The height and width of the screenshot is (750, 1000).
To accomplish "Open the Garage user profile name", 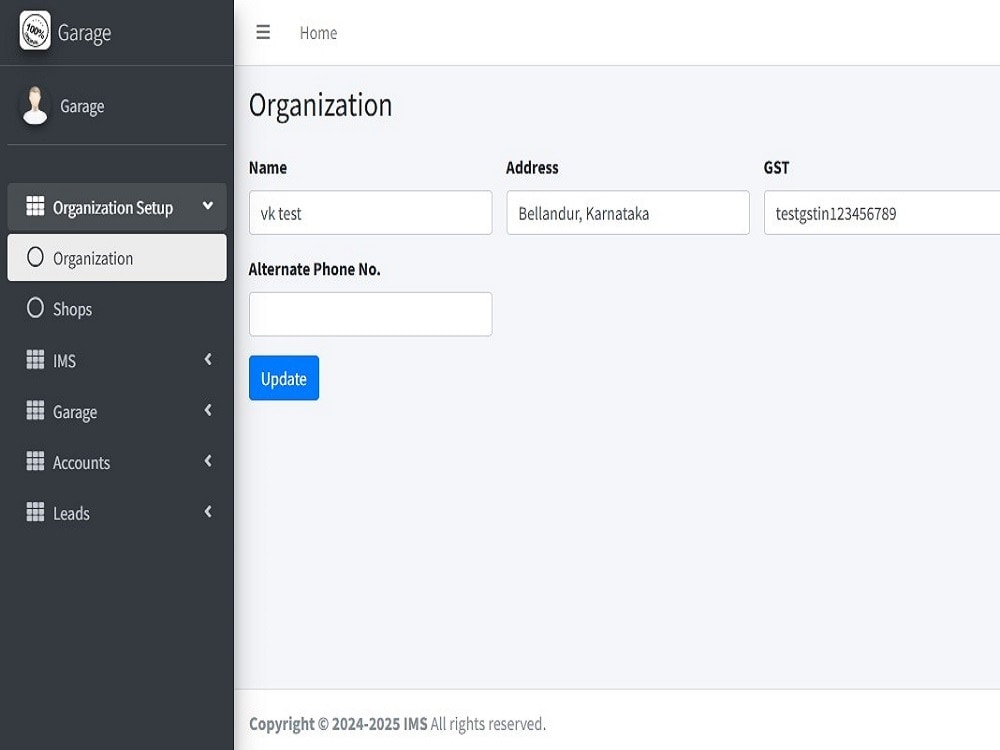I will (x=82, y=107).
